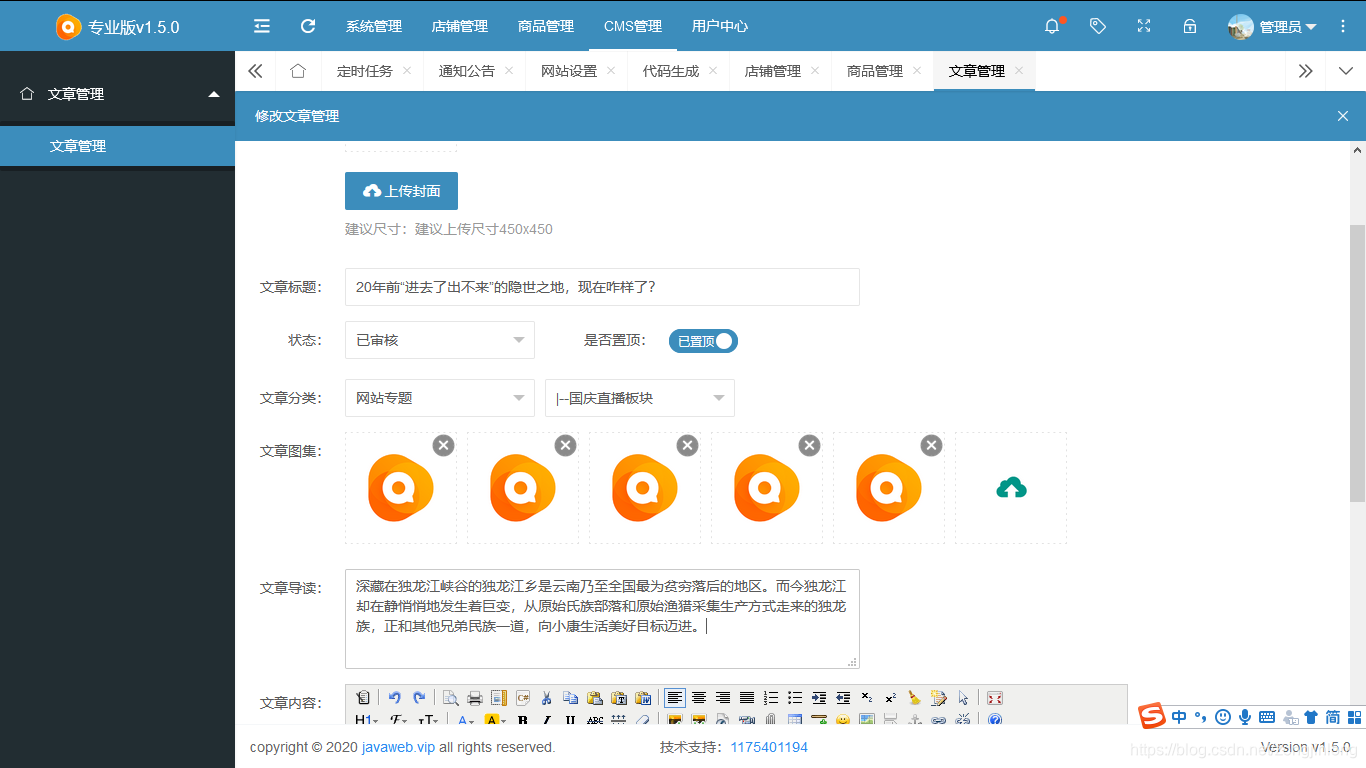Switch to the 通知公告 tab
The image size is (1366, 768).
pyautogui.click(x=467, y=71)
